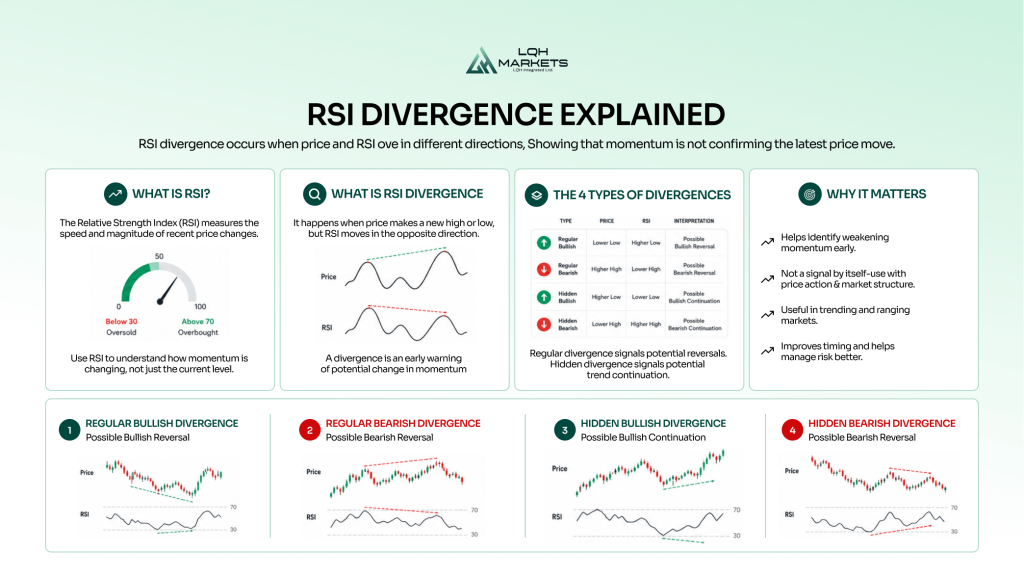Click the Regular Bearish Divergence heading
The width and height of the screenshot is (1024, 576).
pos(403,423)
